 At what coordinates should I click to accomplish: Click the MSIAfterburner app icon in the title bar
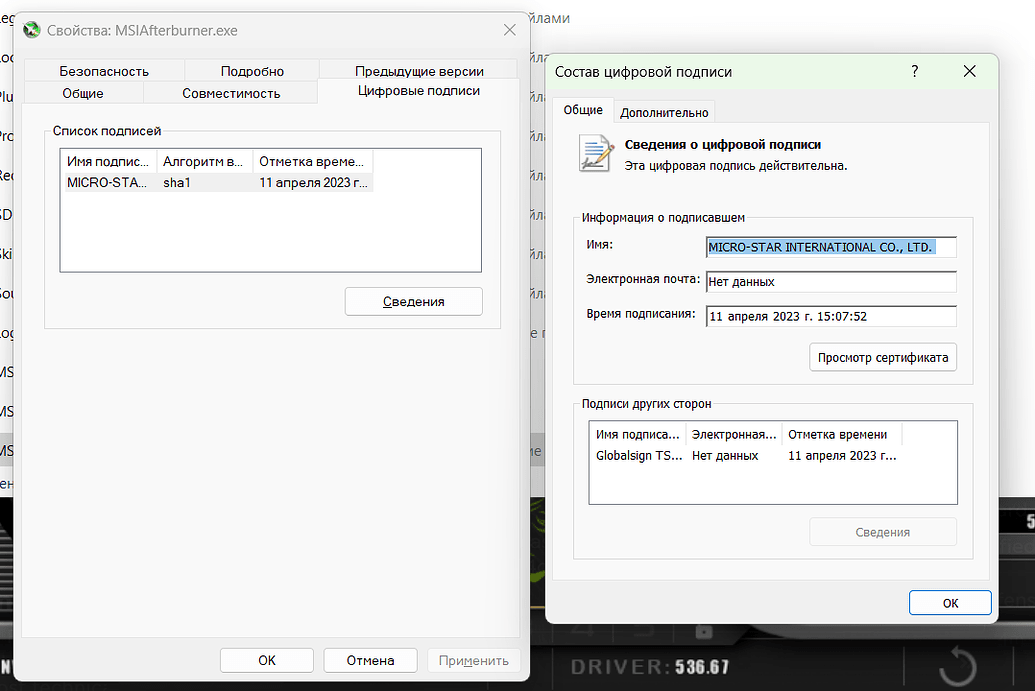(x=31, y=30)
